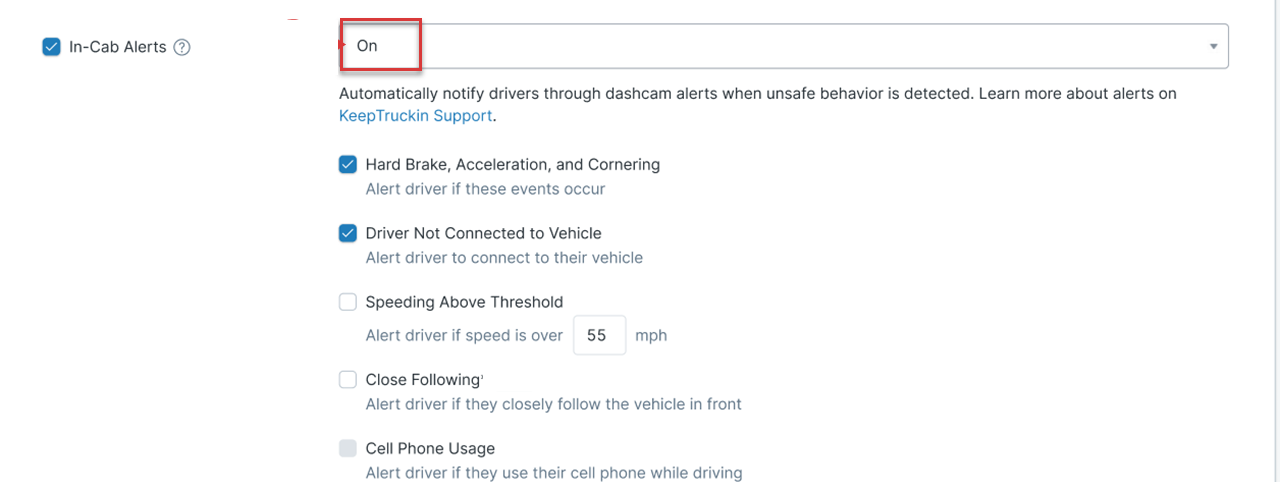The height and width of the screenshot is (482, 1280).
Task: Click the 'Hard Brake, Acceleration, and Cornering' label text
Action: (x=513, y=164)
